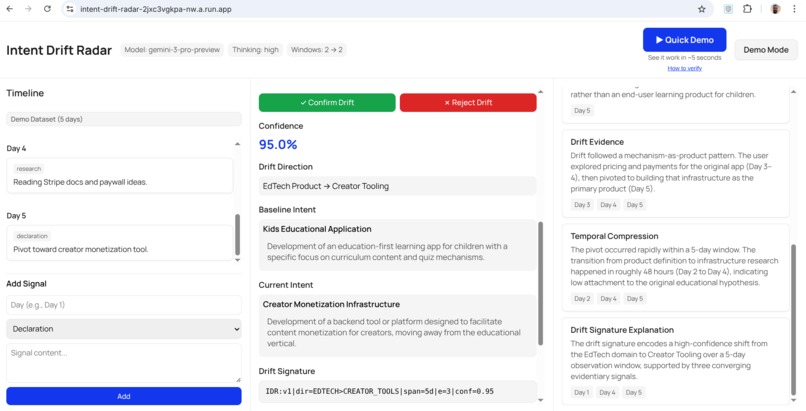Click the Temporal Compression heading
Screen dimensions: 806x411
tap(614, 236)
